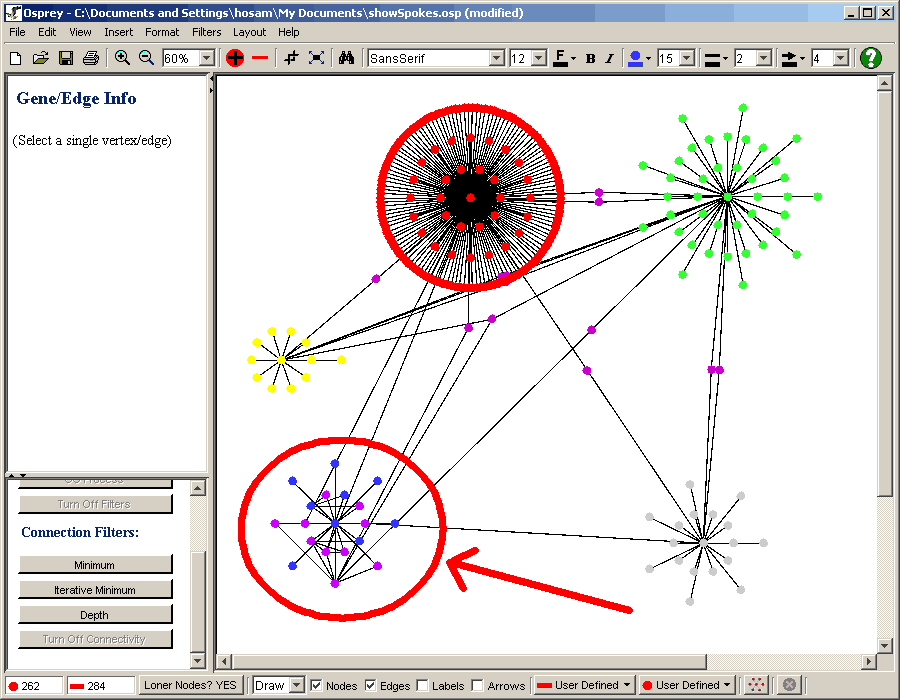Open the Draw mode dropdown
900x700 pixels.
296,685
